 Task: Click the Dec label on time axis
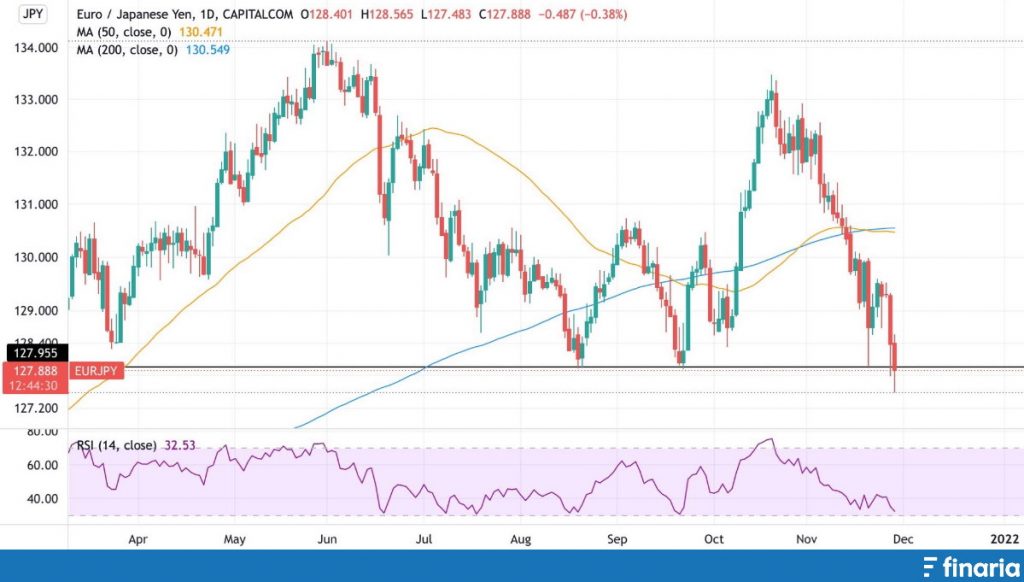(903, 539)
